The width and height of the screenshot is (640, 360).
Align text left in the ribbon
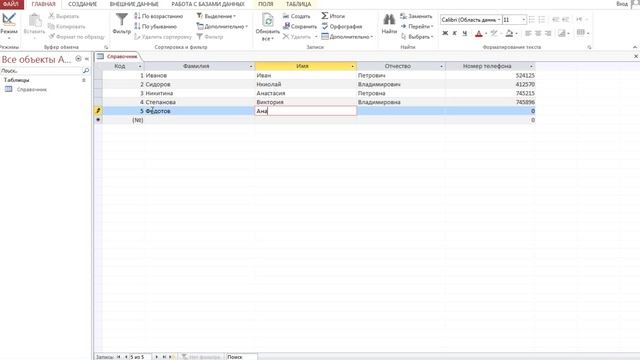tap(528, 33)
